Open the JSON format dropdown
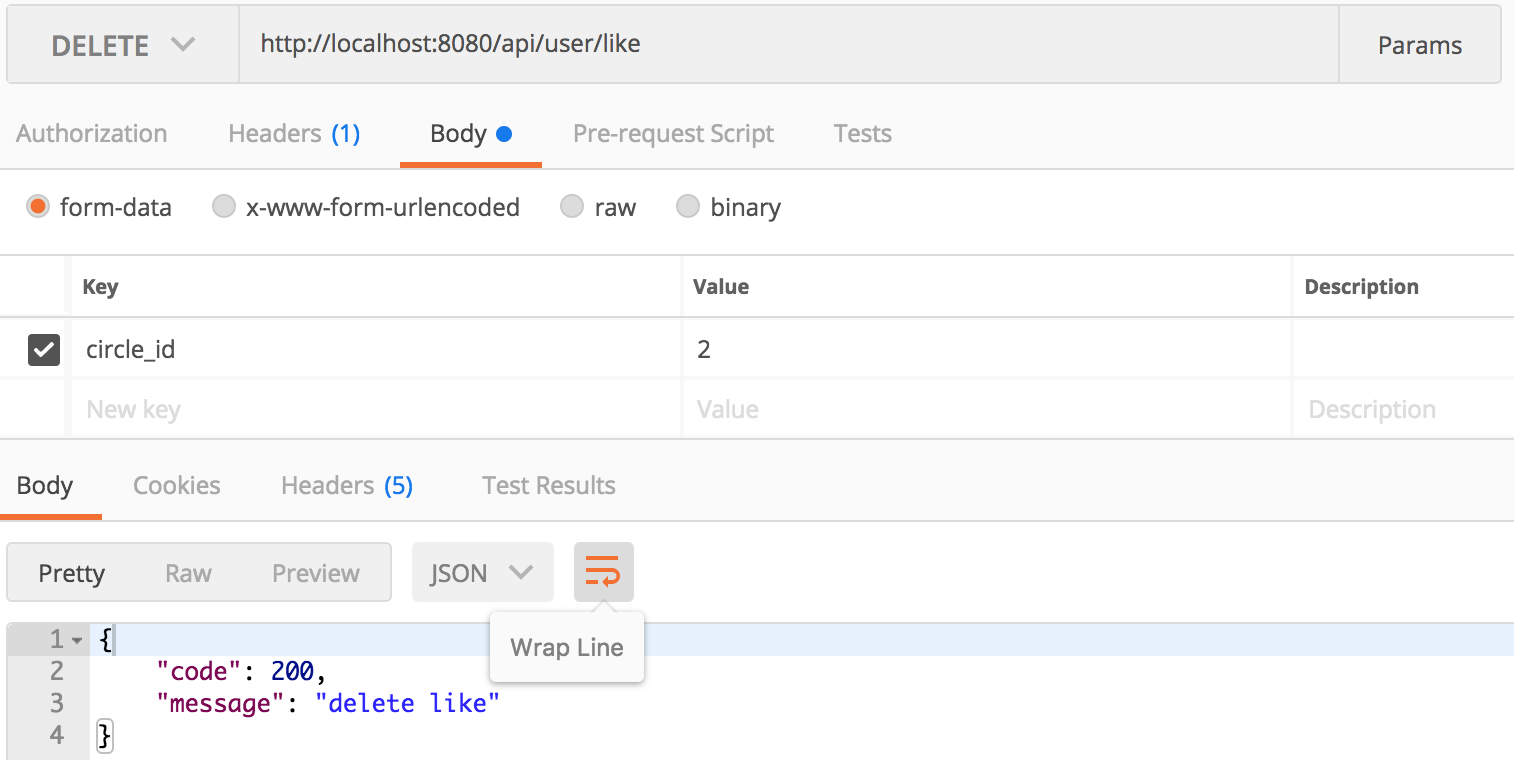The height and width of the screenshot is (760, 1514). click(482, 573)
